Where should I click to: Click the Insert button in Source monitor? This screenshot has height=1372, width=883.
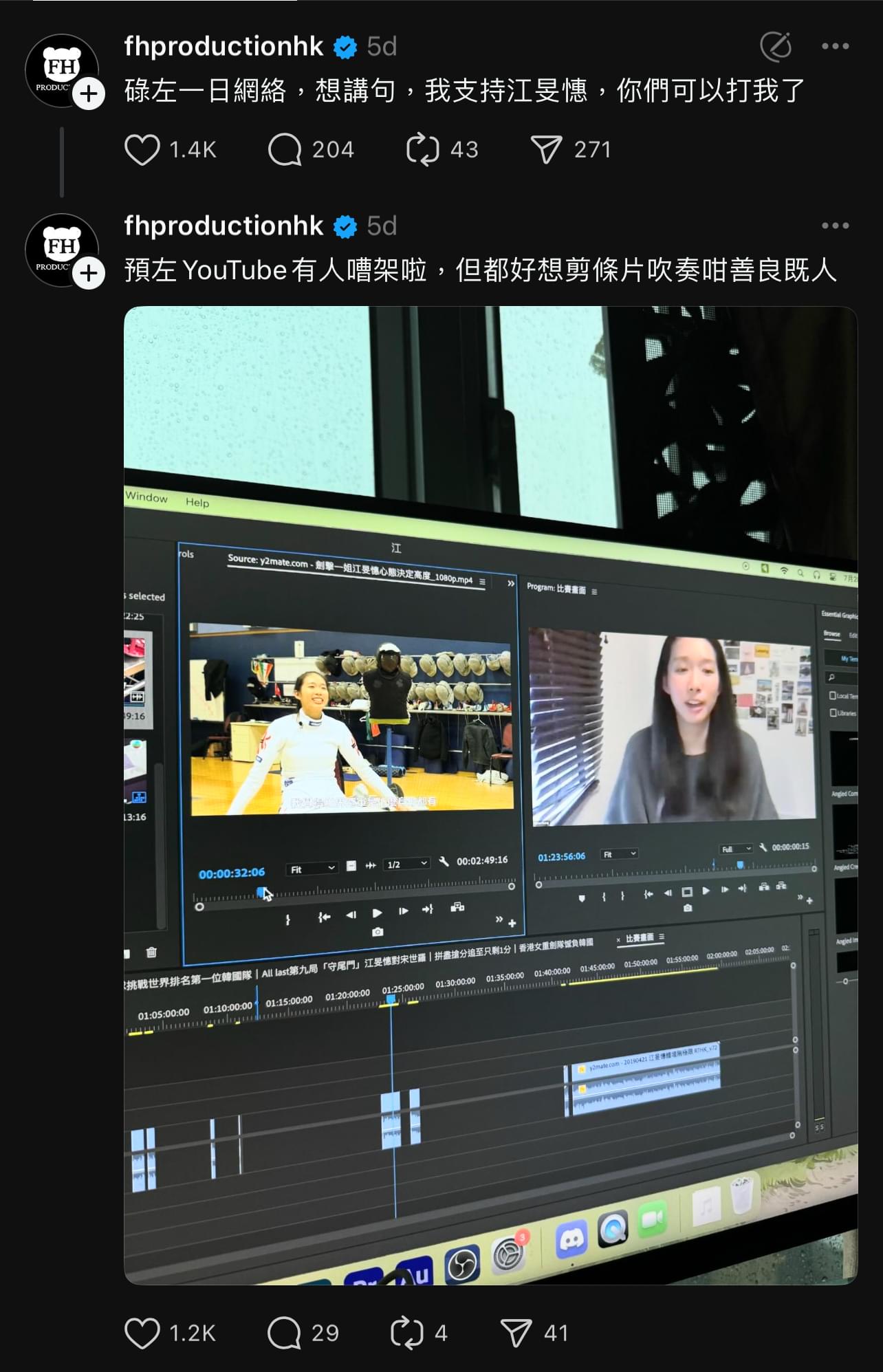[457, 907]
